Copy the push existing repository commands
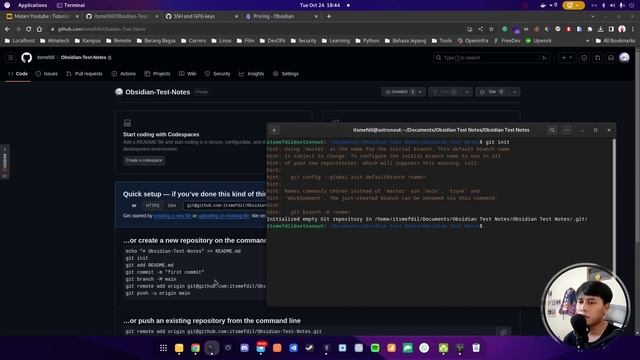 click(503, 332)
